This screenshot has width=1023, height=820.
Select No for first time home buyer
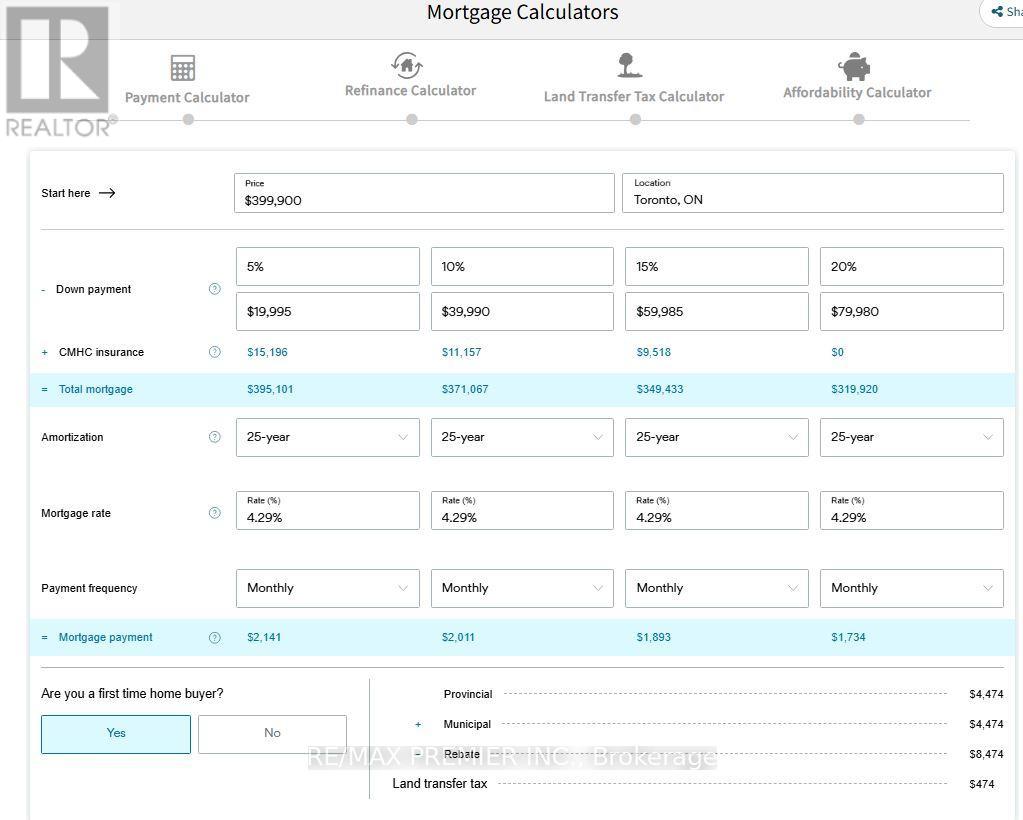pos(272,733)
